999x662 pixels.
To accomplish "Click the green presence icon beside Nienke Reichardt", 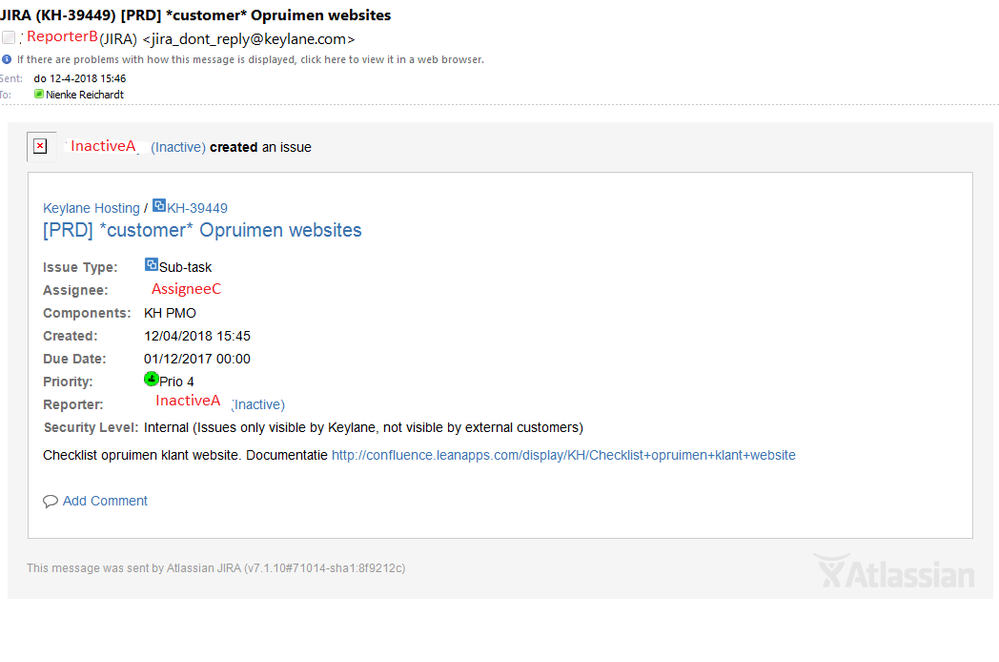I will click(x=39, y=94).
